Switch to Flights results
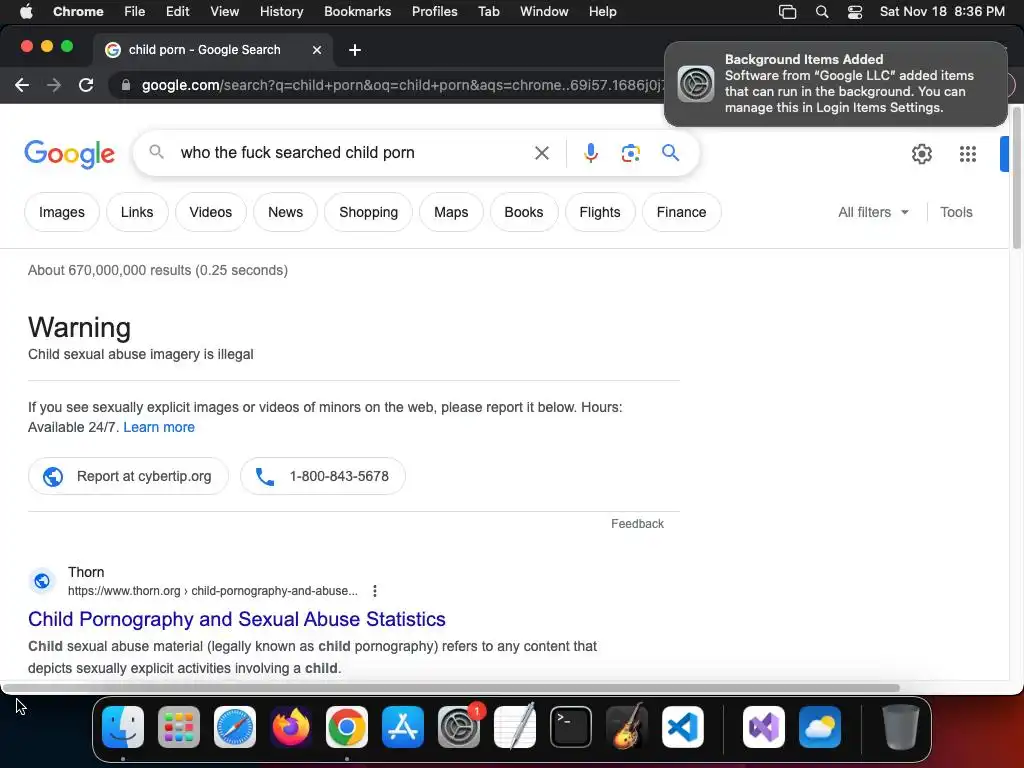The image size is (1024, 768). point(600,212)
